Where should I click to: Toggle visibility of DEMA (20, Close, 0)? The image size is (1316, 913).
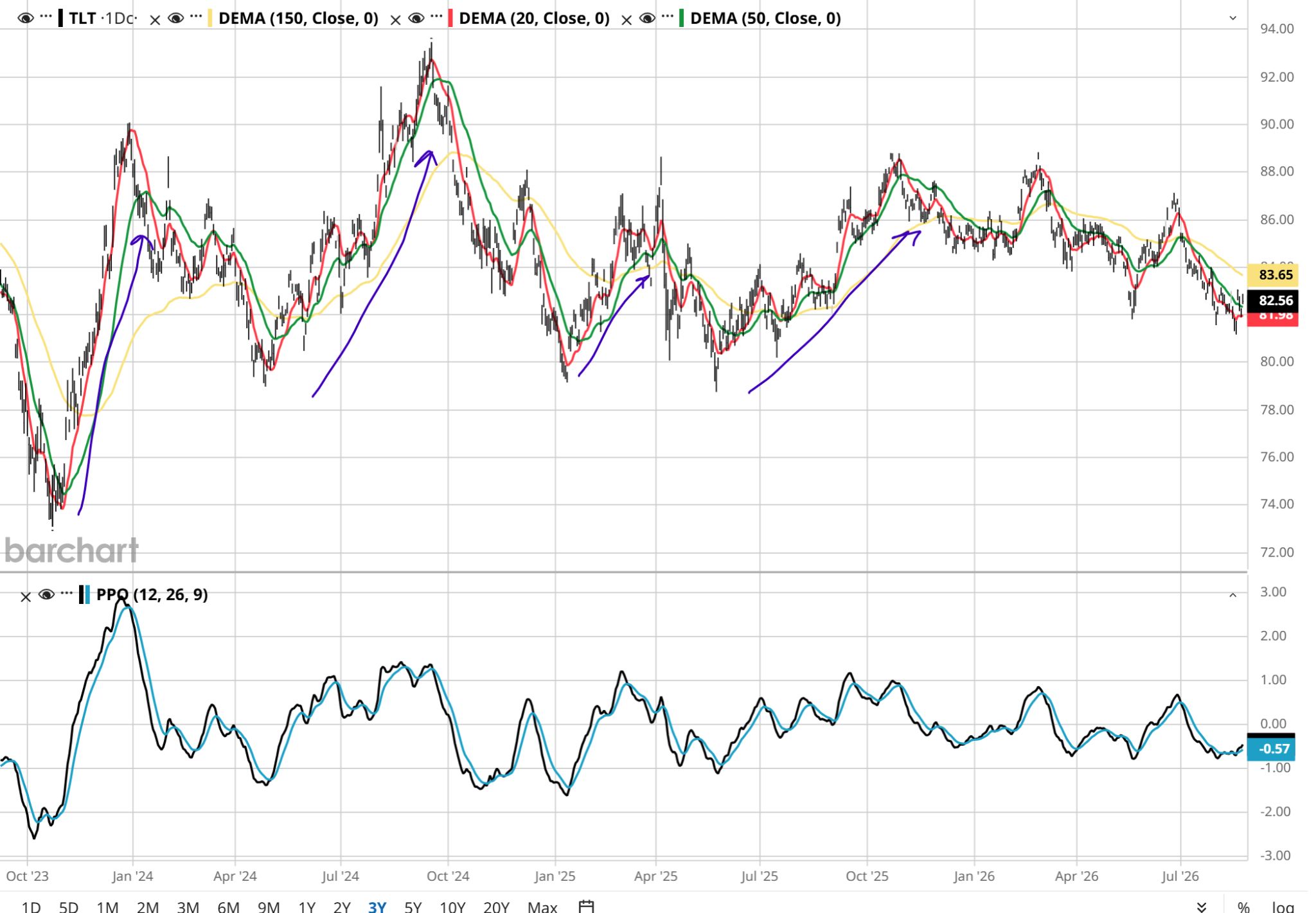pos(416,18)
